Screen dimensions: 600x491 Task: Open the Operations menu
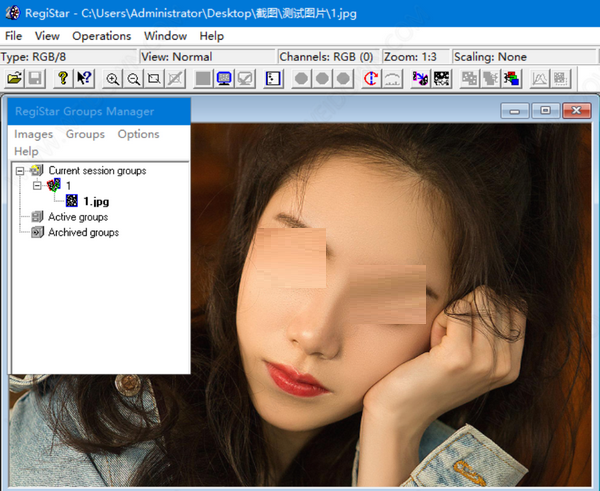point(101,36)
